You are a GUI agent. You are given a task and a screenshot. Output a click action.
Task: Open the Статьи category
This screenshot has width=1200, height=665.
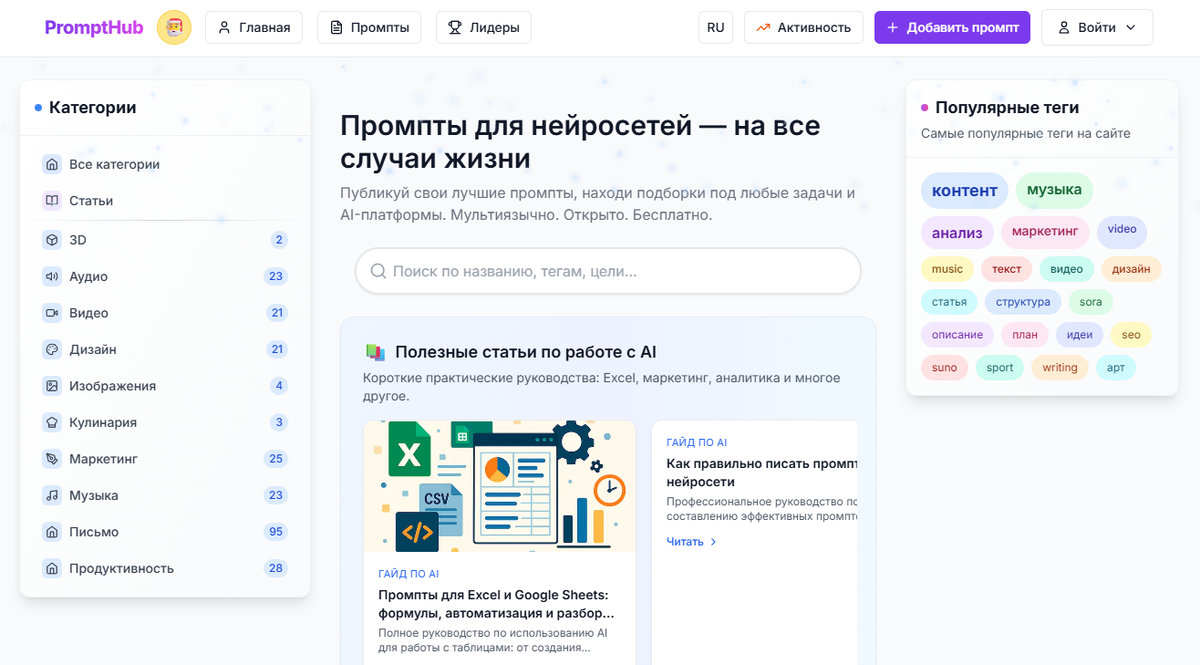(165, 201)
